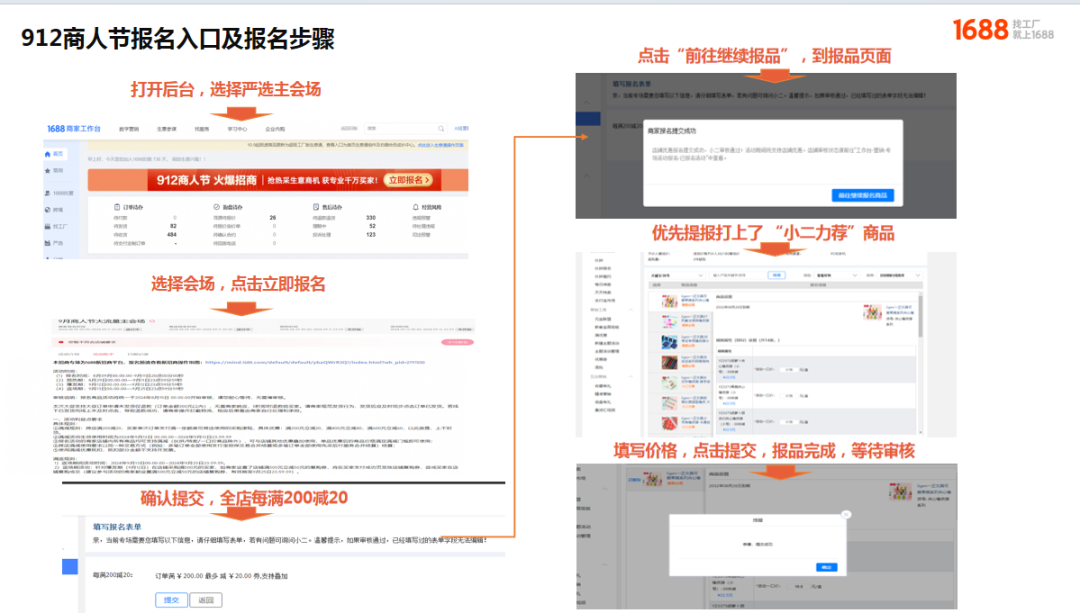Collapse the first sidebar group chevron in product page
Image resolution: width=1080 pixels, height=613 pixels.
click(x=631, y=310)
